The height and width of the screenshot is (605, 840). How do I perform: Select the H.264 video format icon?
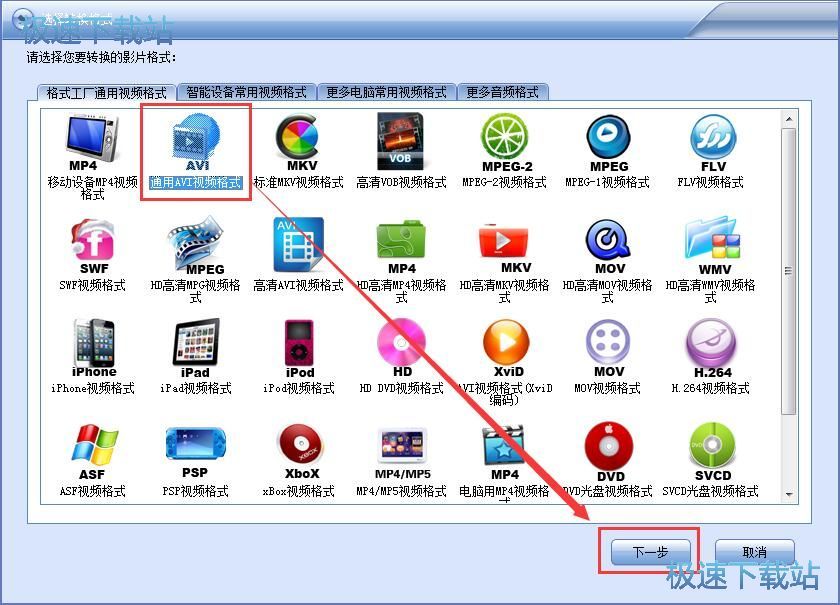coord(711,348)
